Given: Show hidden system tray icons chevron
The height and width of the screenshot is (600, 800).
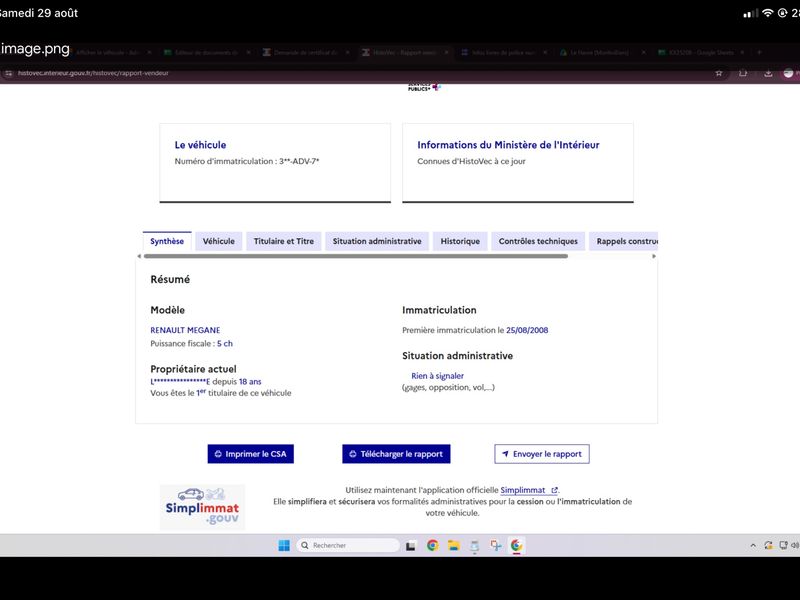Looking at the screenshot, I should click(753, 545).
